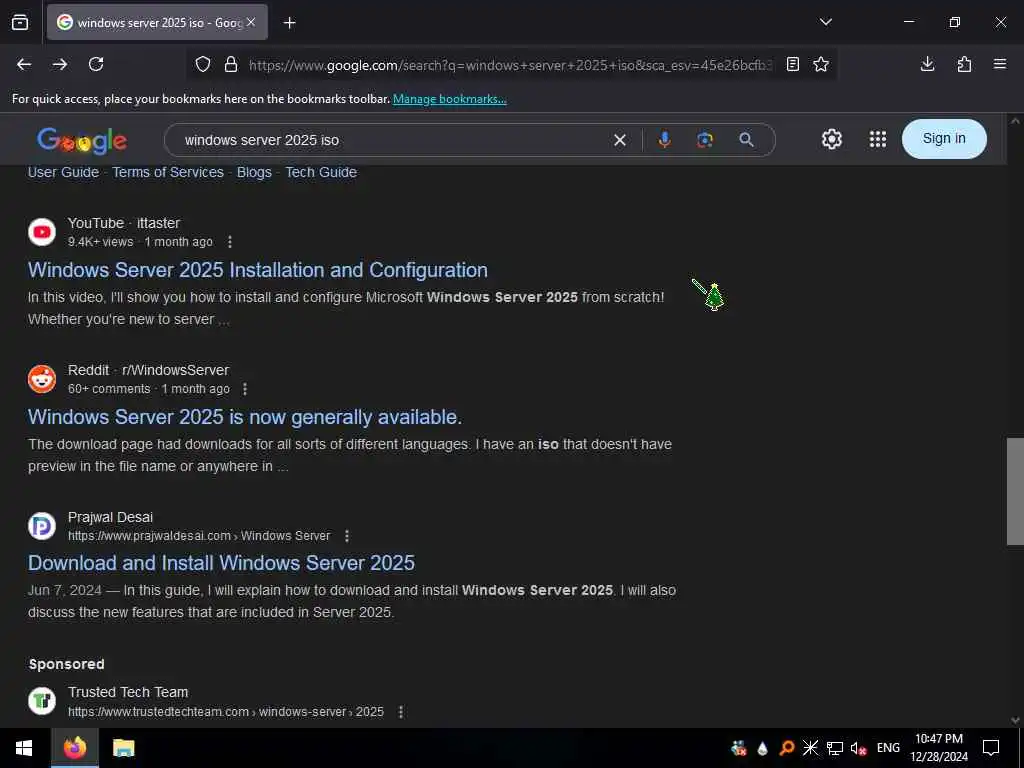
Task: Click the Reddit result favicon
Action: pyautogui.click(x=42, y=379)
